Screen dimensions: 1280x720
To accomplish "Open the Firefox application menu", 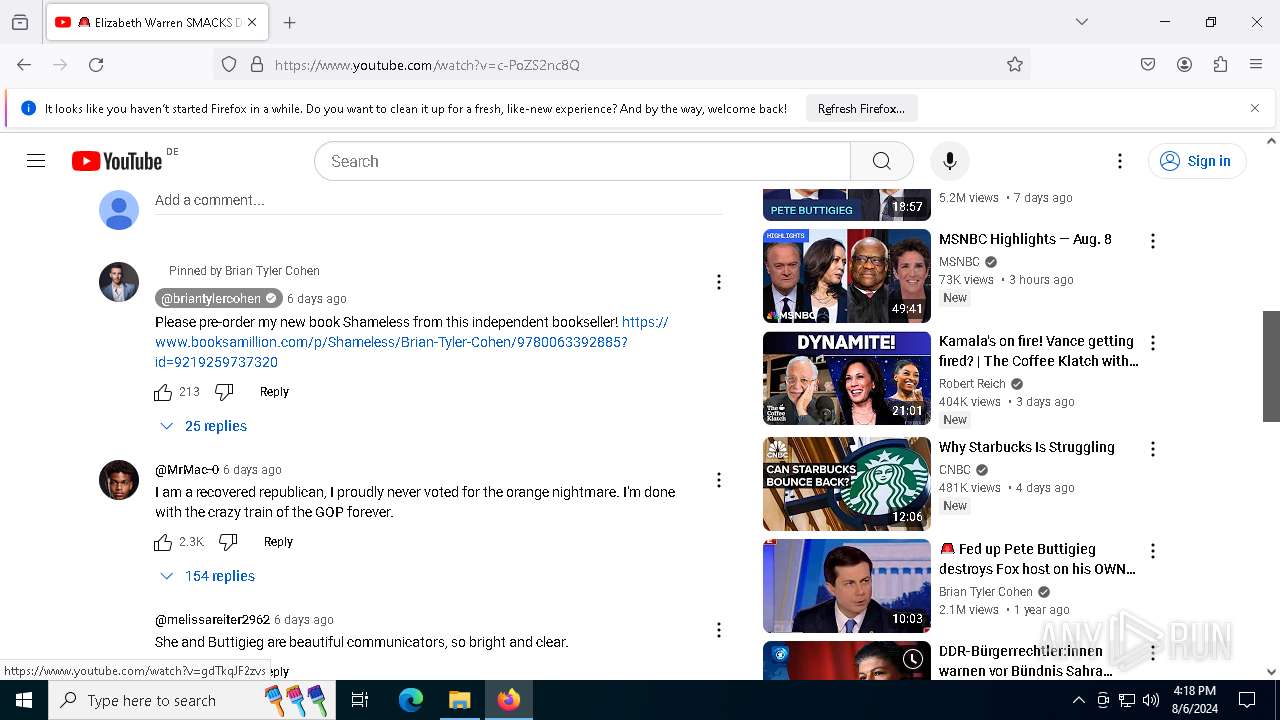I will coord(1256,64).
